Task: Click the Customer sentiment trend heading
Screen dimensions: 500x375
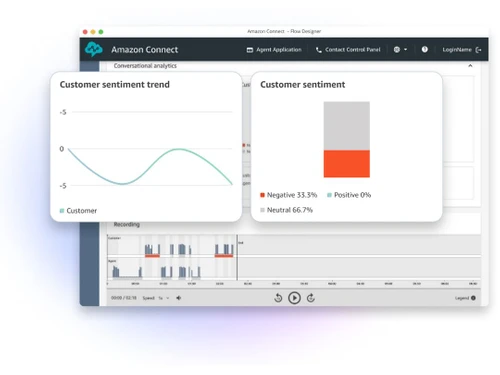Action: click(115, 85)
